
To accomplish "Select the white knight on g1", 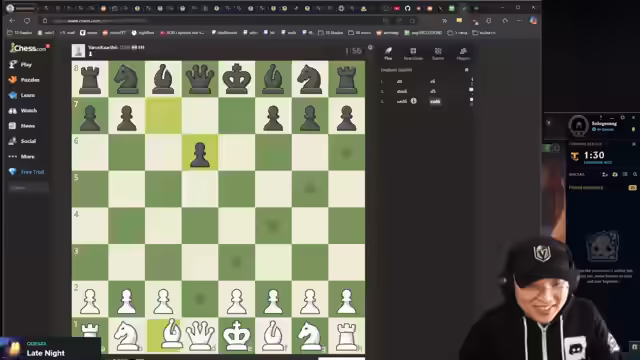I will (x=310, y=336).
